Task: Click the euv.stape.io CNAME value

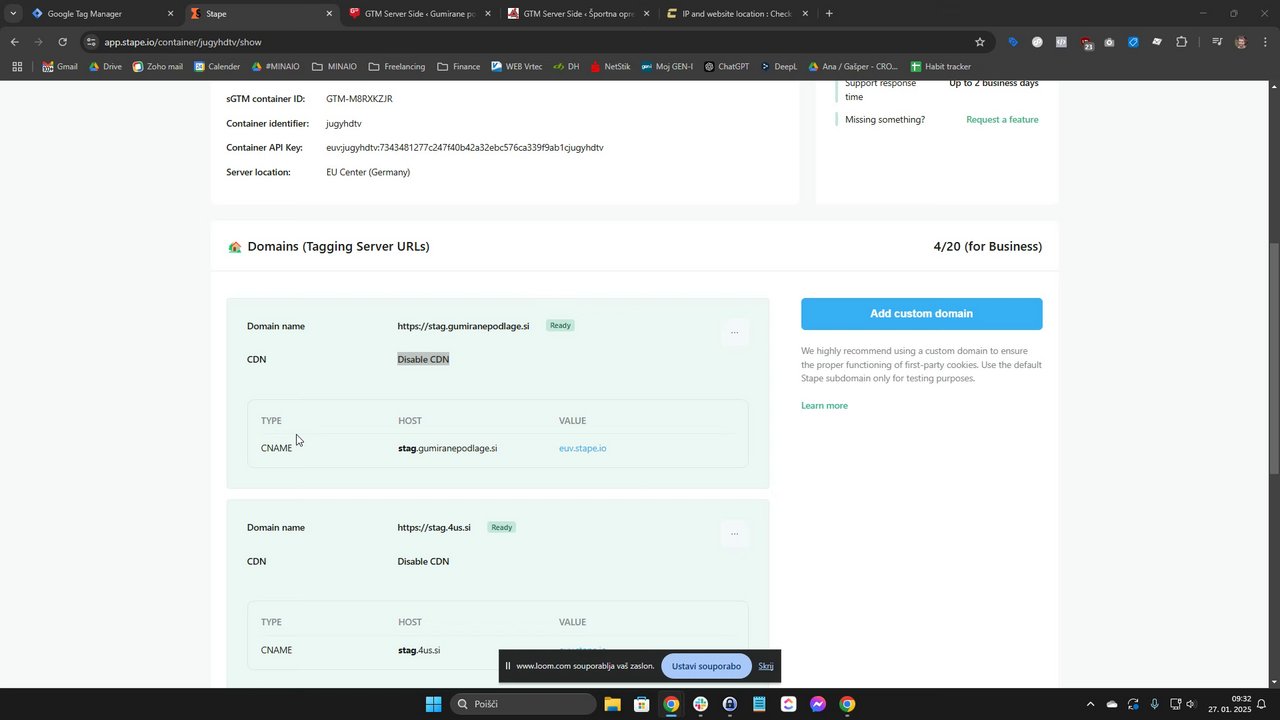Action: pyautogui.click(x=582, y=448)
